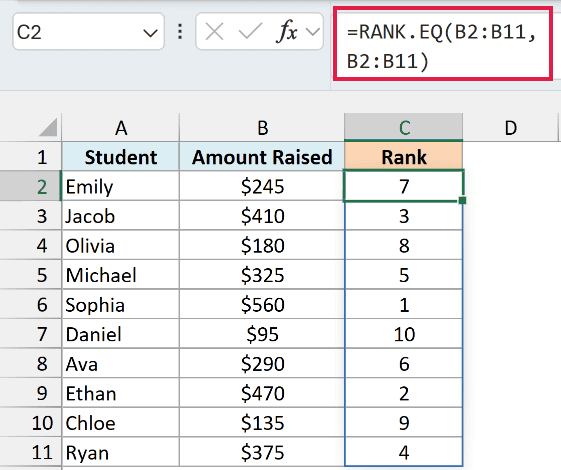Click the $245 amount cell
The height and width of the screenshot is (470, 561).
(262, 186)
